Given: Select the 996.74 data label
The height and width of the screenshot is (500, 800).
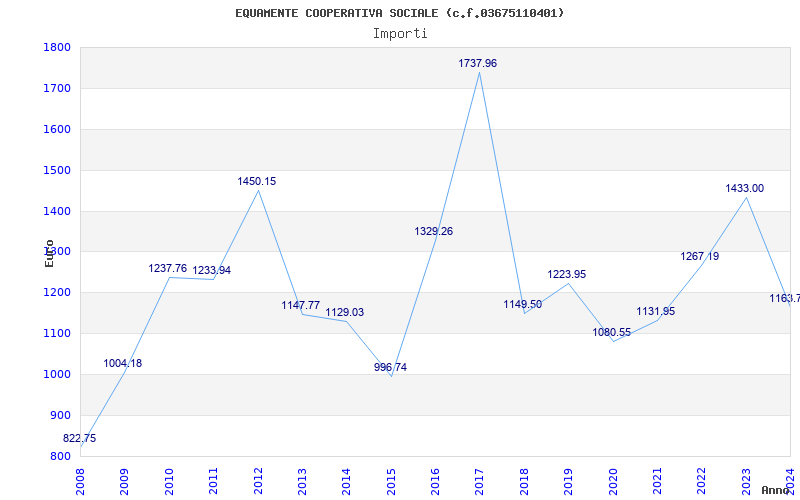Looking at the screenshot, I should click(390, 367).
